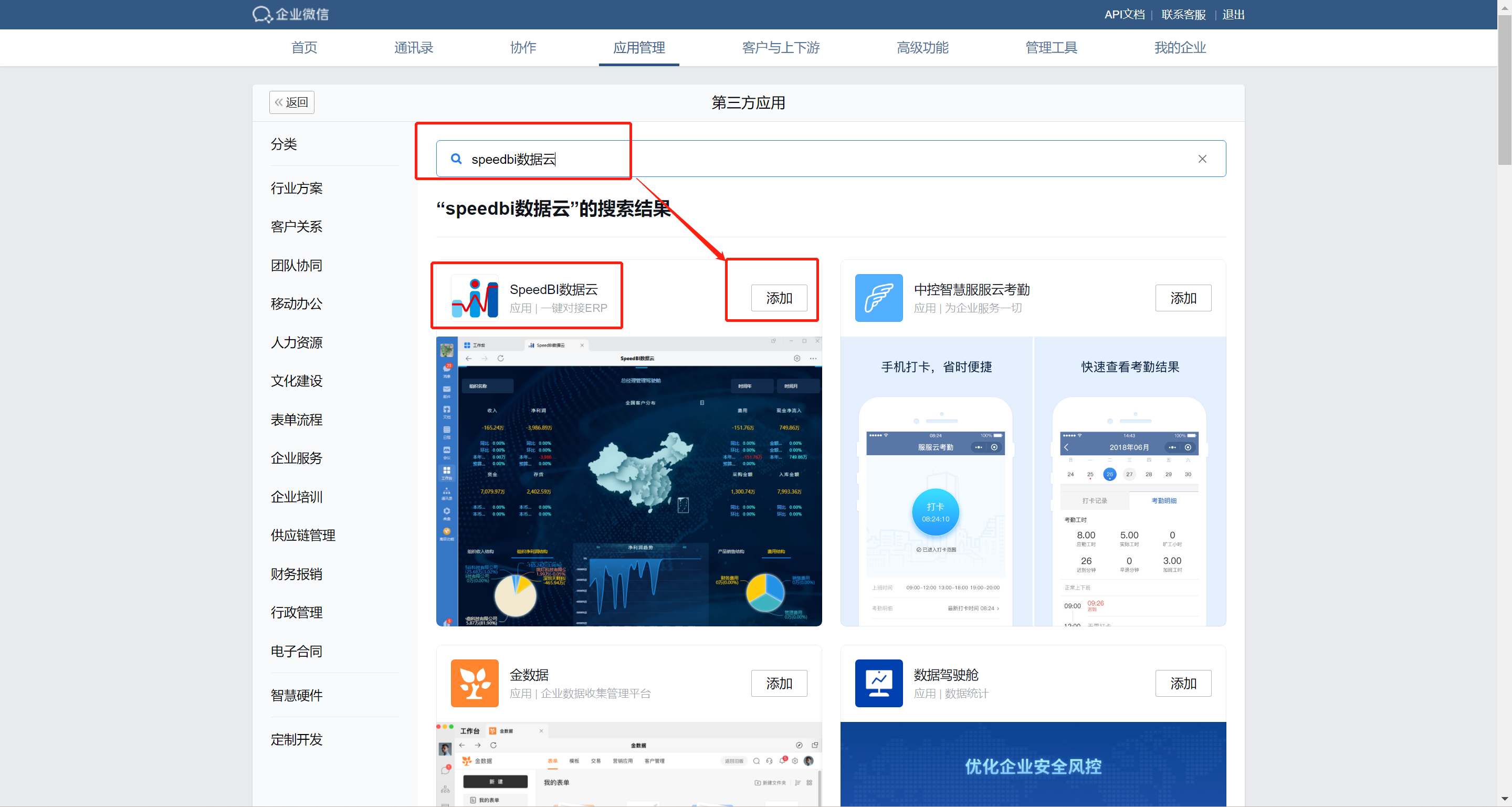Open the 联系客服 link

point(1183,14)
